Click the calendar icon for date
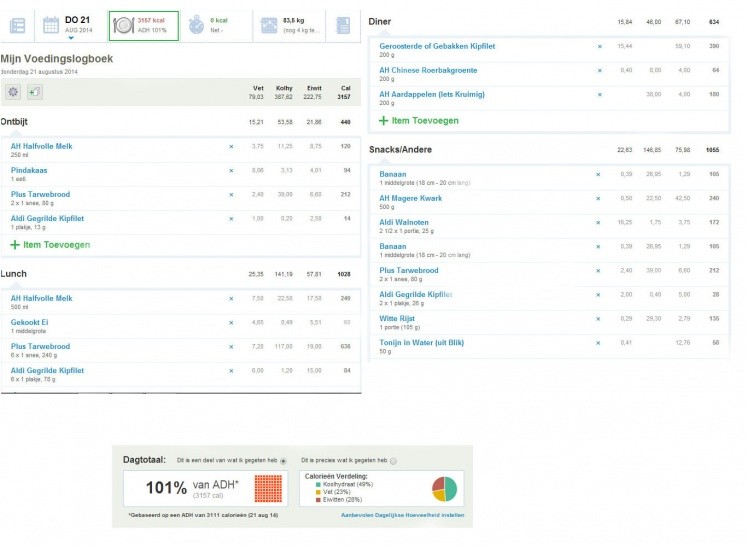Screen dimensions: 747x547 coord(51,25)
